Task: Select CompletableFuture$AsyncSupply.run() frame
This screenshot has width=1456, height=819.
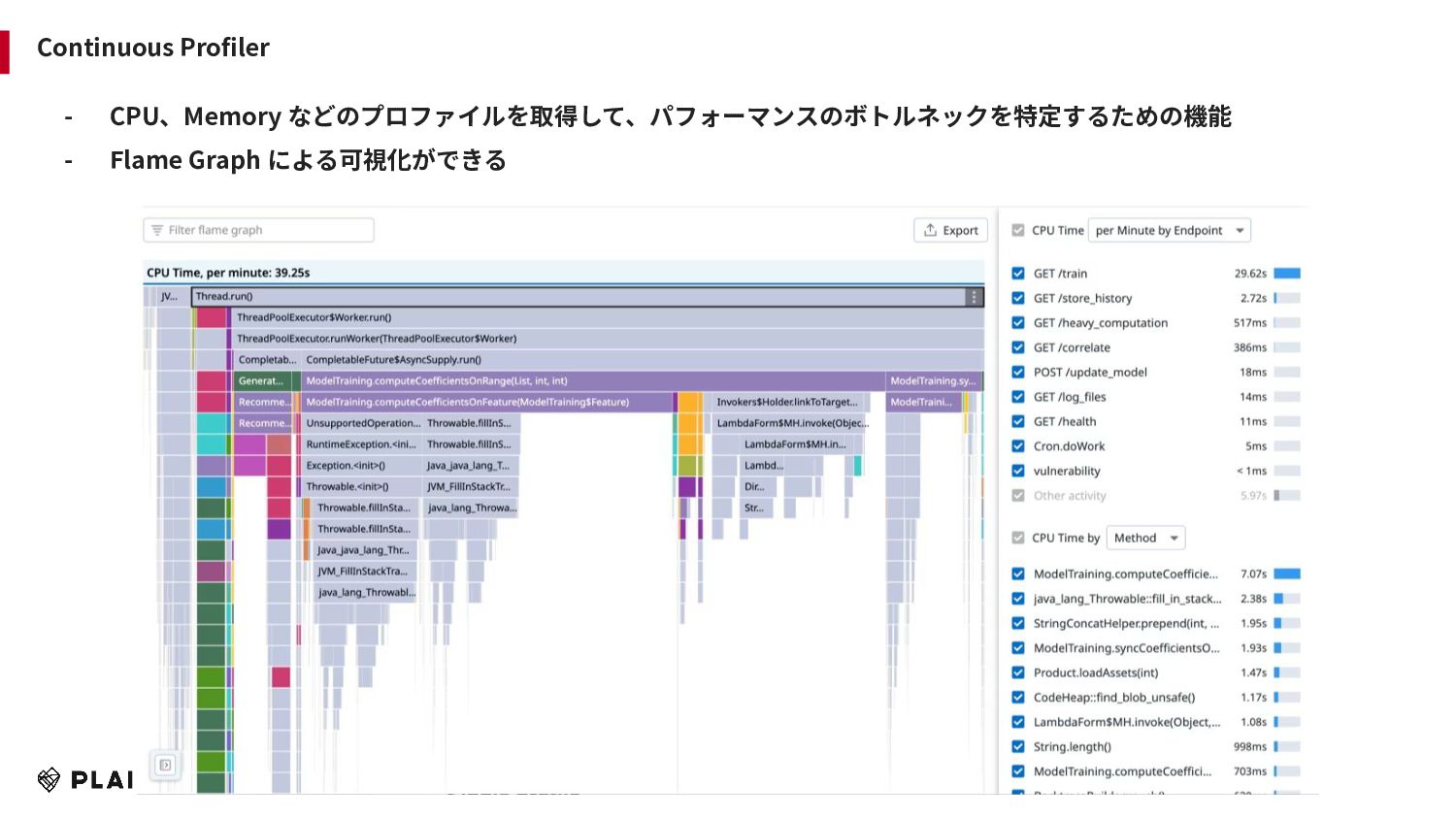Action: 643,360
